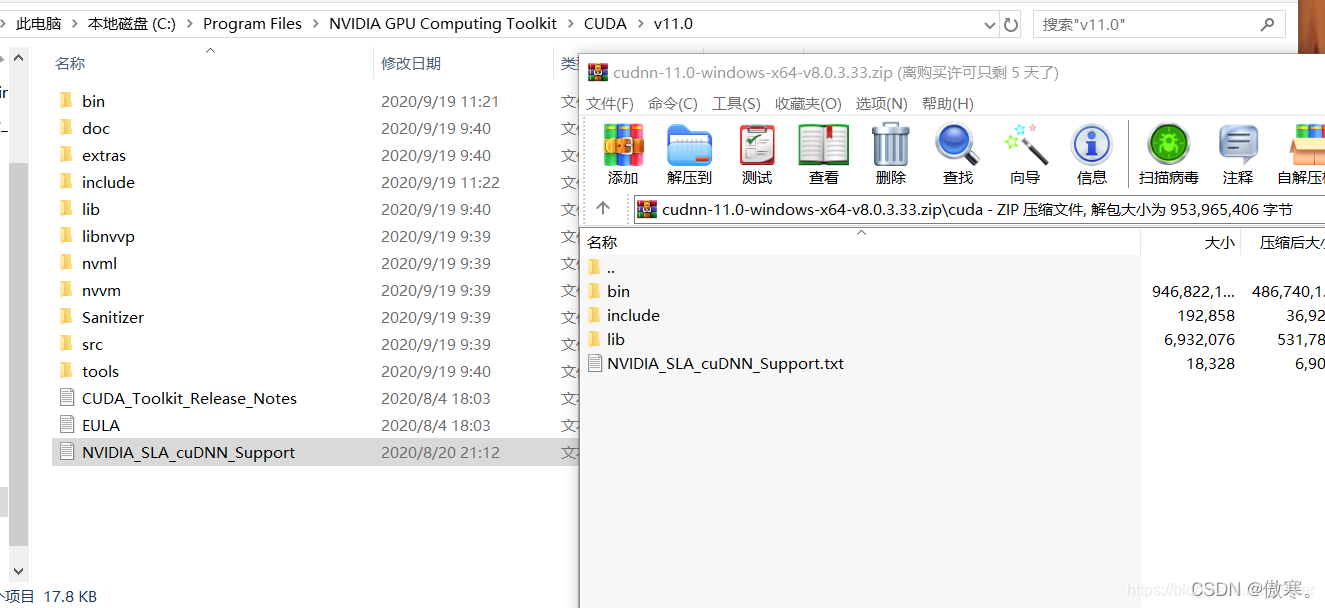
Task: Expand the breadcrumb chevron after Program Files
Action: pyautogui.click(x=315, y=24)
